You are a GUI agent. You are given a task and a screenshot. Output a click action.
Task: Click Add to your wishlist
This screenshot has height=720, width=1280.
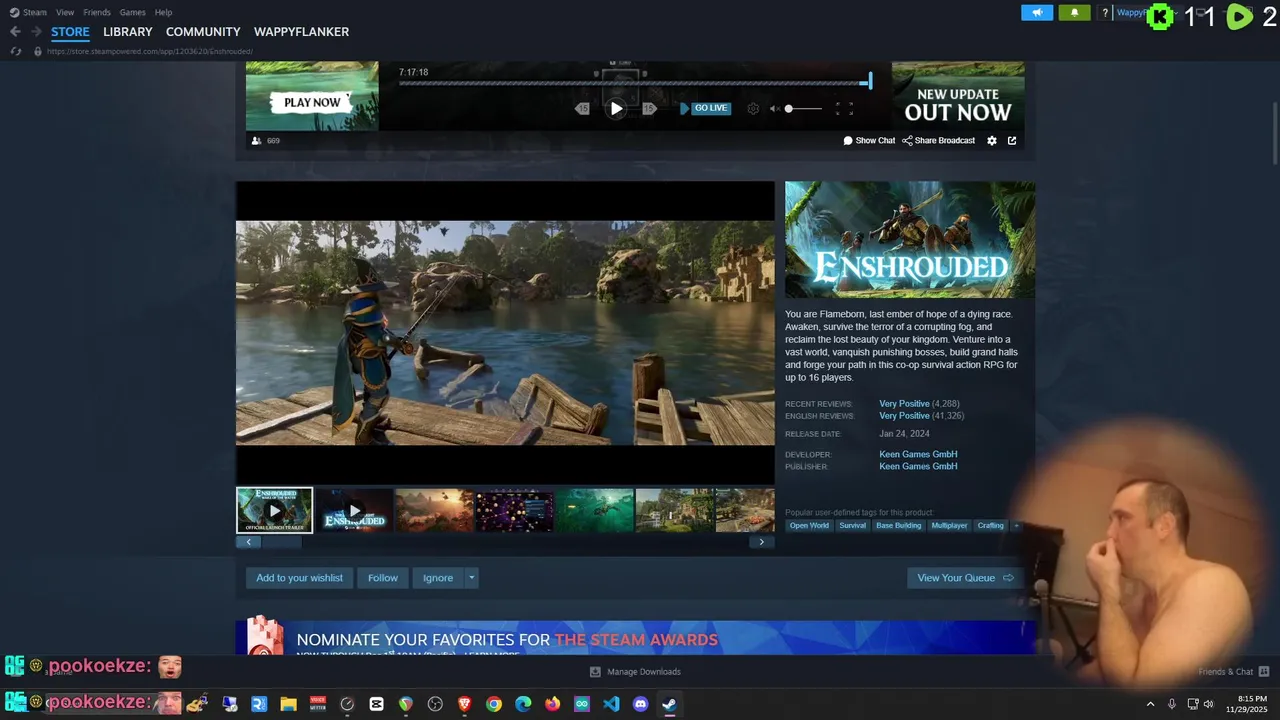[x=299, y=578]
